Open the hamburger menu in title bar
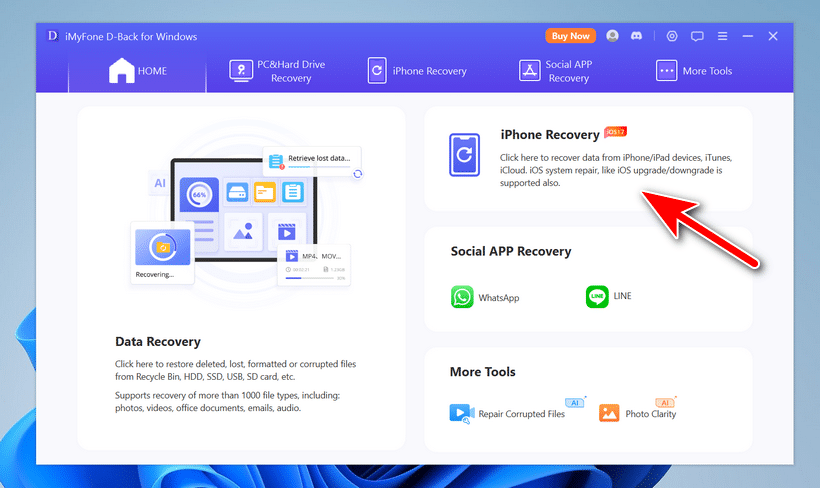820x488 pixels. [x=722, y=36]
